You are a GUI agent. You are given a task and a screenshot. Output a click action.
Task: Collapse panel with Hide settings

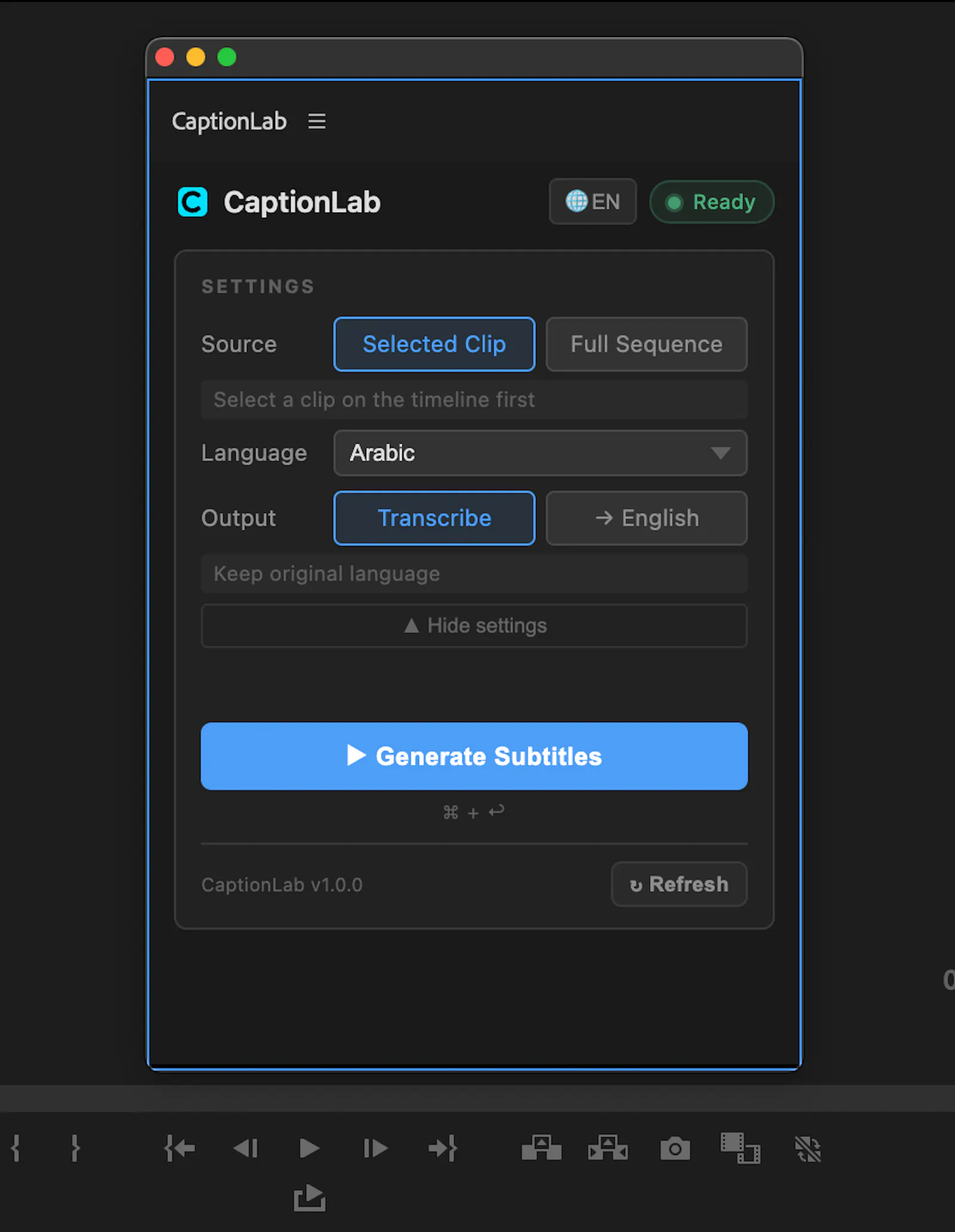pos(474,626)
